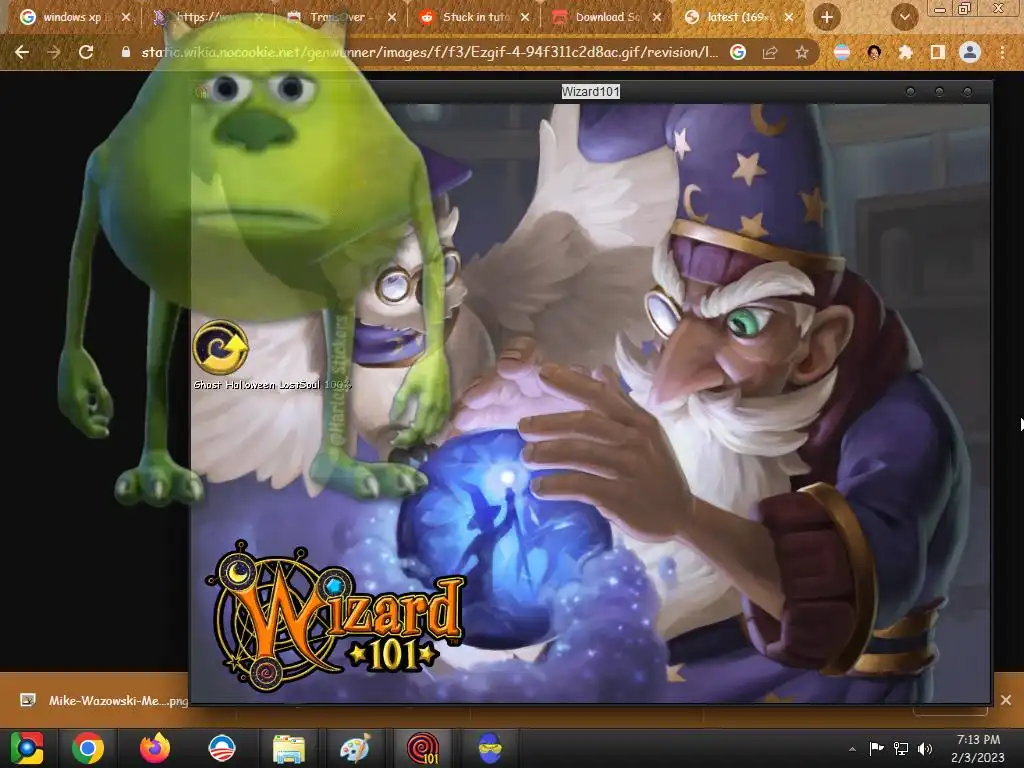Click the Google icon in address bar
This screenshot has height=768, width=1024.
pos(737,52)
